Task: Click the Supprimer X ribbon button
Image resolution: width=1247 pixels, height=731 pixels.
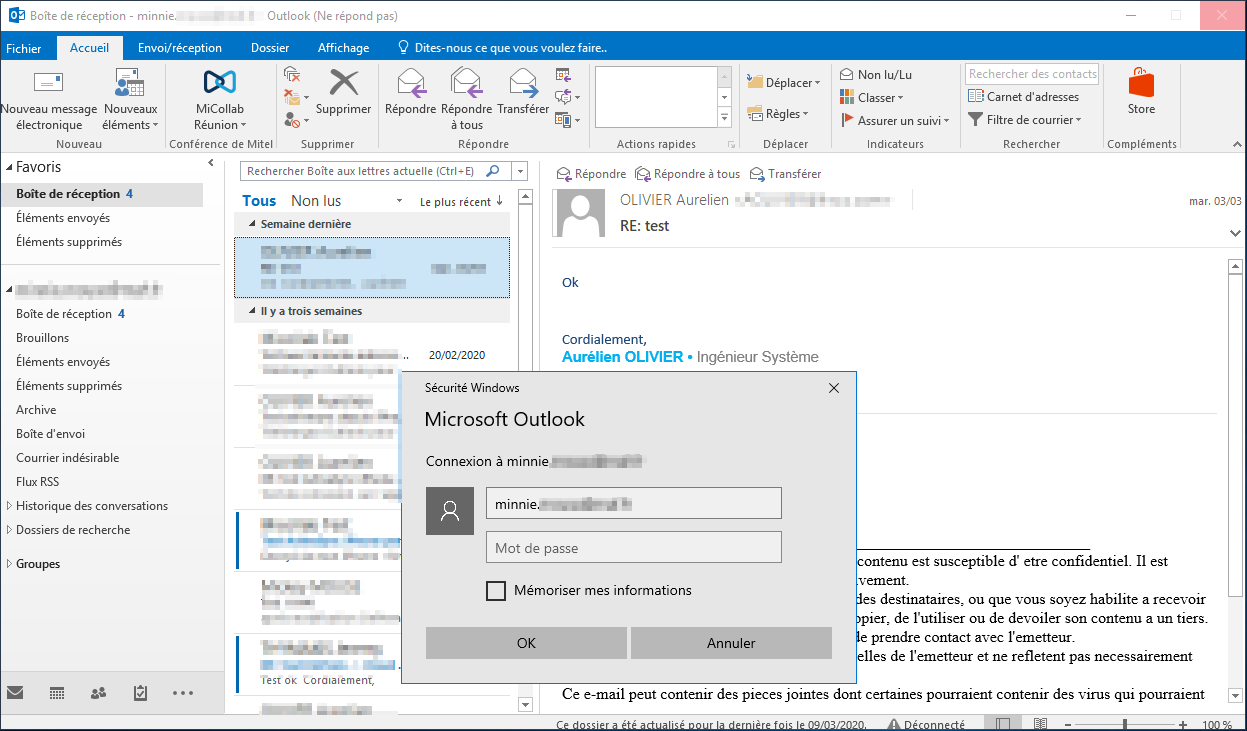Action: [x=343, y=92]
